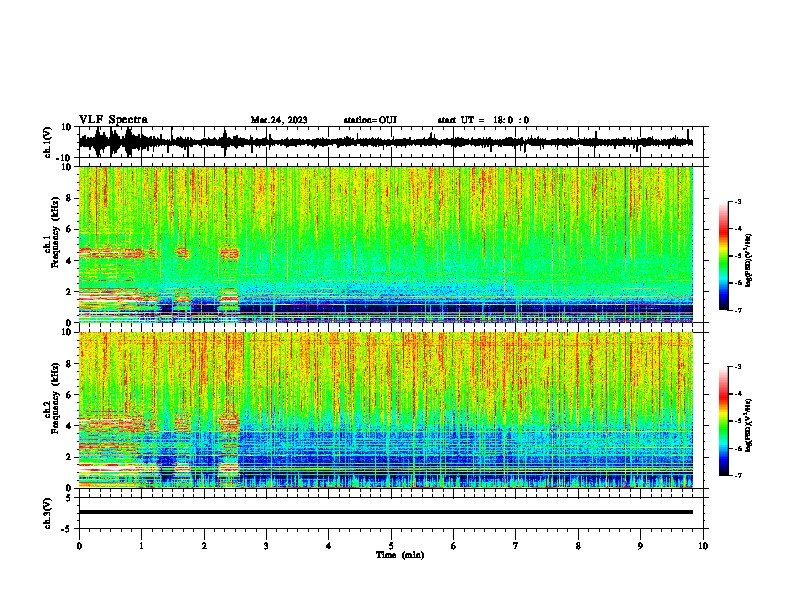Click the "-3" label on ch.1 colorbar
Screen dimensions: 792x612
click(x=738, y=201)
